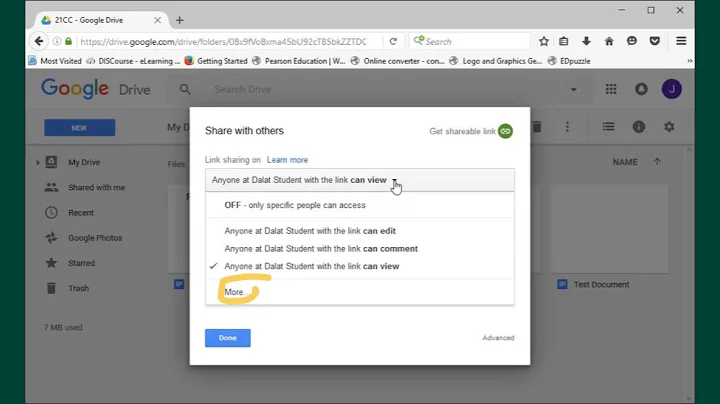Click the trash icon in Drive toolbar
Image resolution: width=720 pixels, height=404 pixels.
pos(537,127)
